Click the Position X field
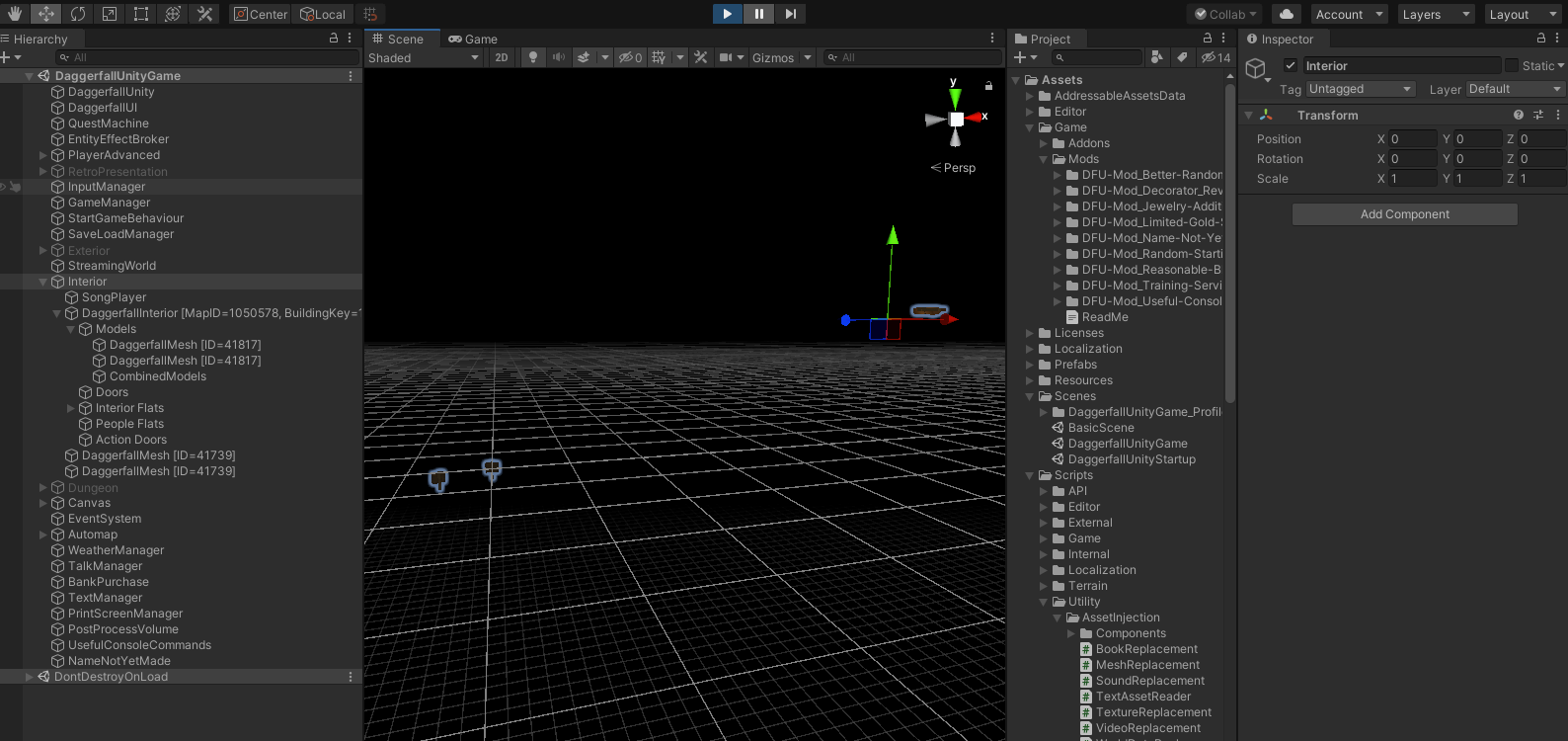The height and width of the screenshot is (741, 1568). [1412, 139]
